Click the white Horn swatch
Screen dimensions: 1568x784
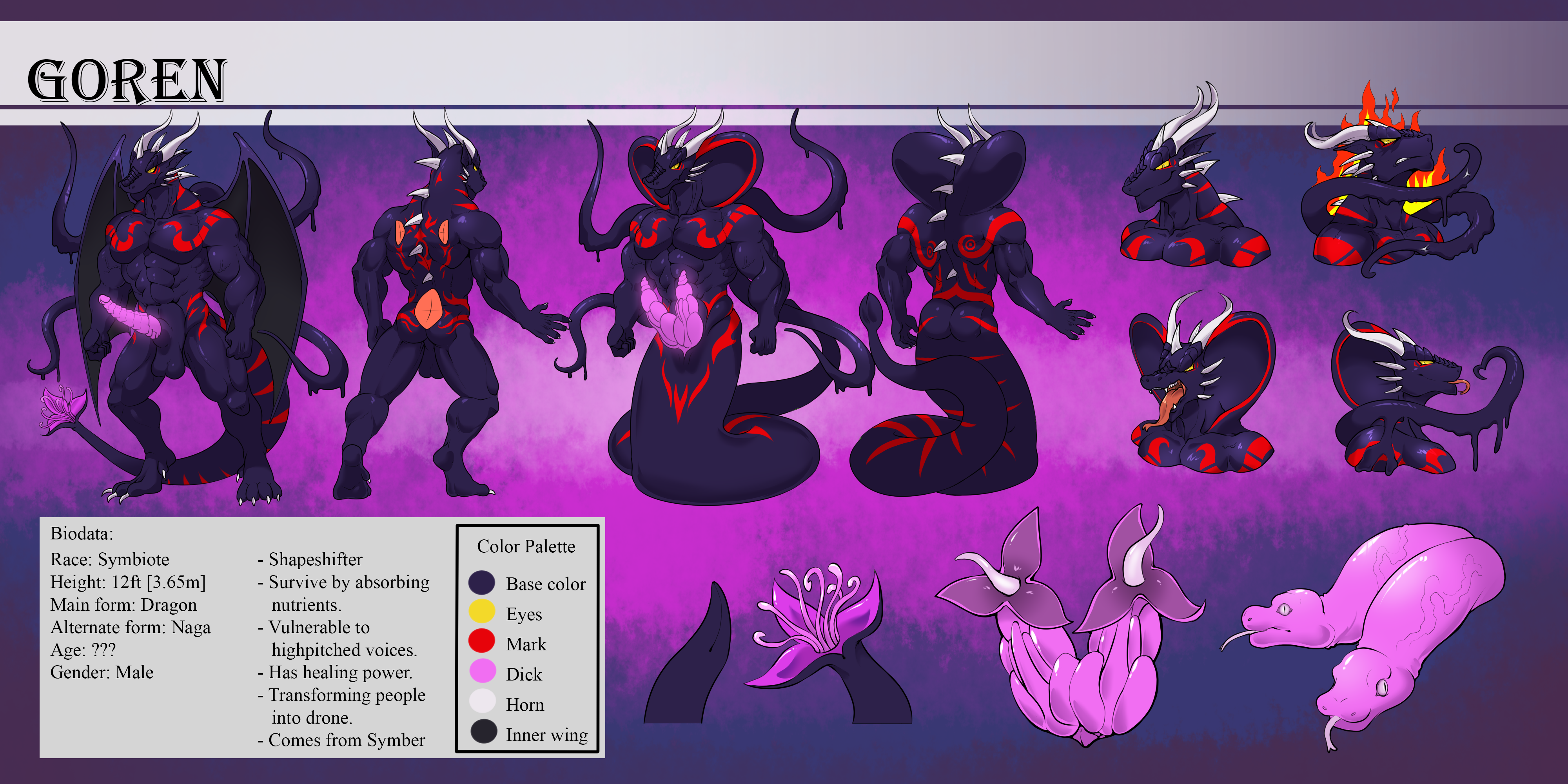(x=483, y=701)
